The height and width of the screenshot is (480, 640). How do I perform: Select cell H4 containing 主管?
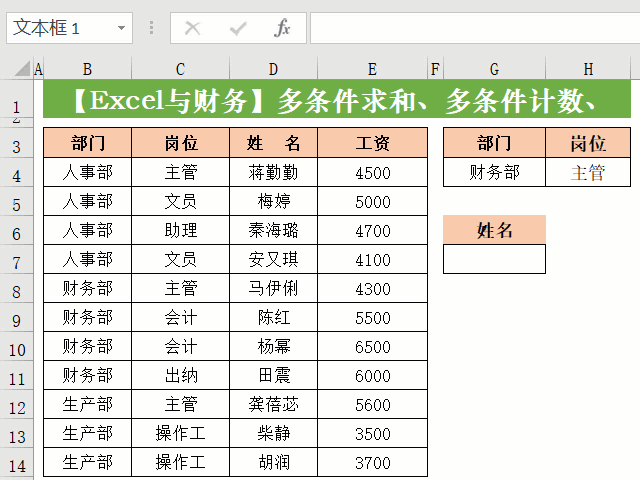coord(588,172)
